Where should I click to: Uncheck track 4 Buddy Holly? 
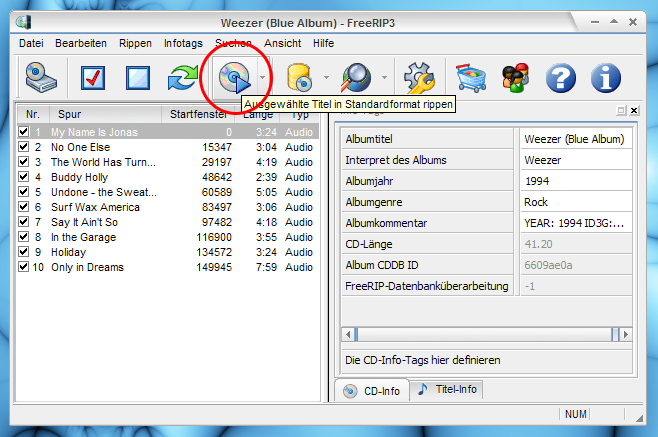coord(24,177)
